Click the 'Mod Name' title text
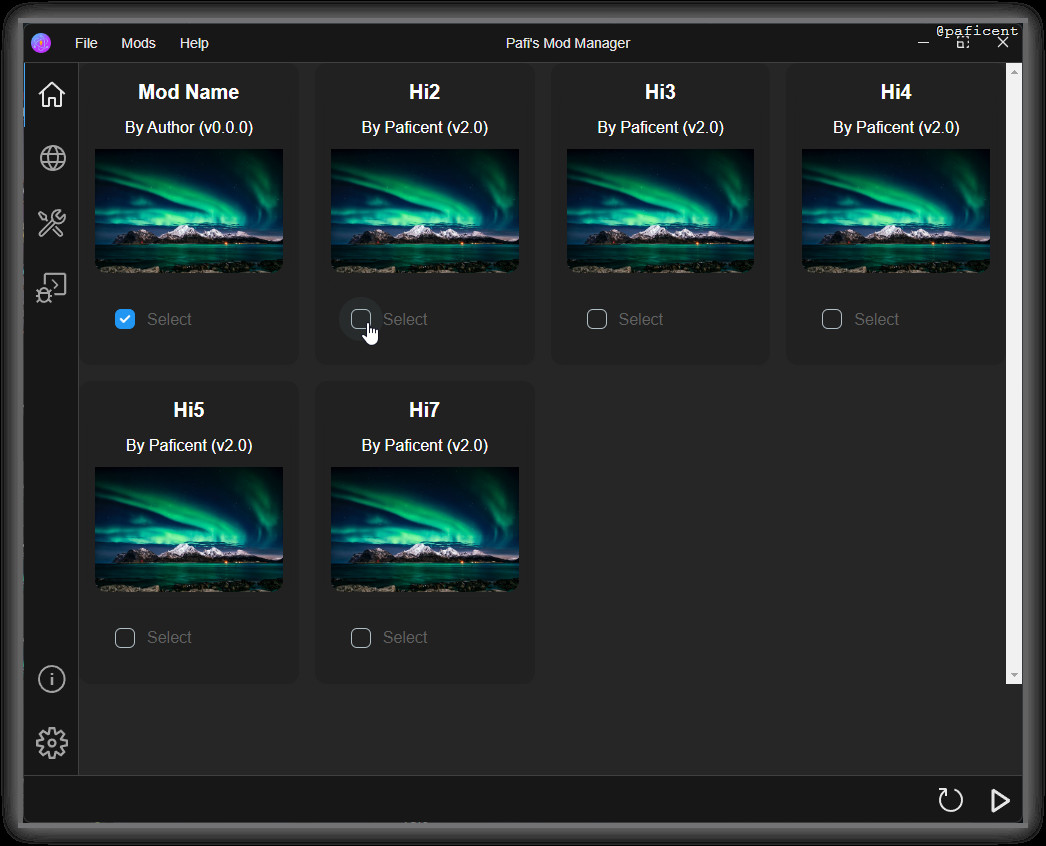 (x=189, y=92)
